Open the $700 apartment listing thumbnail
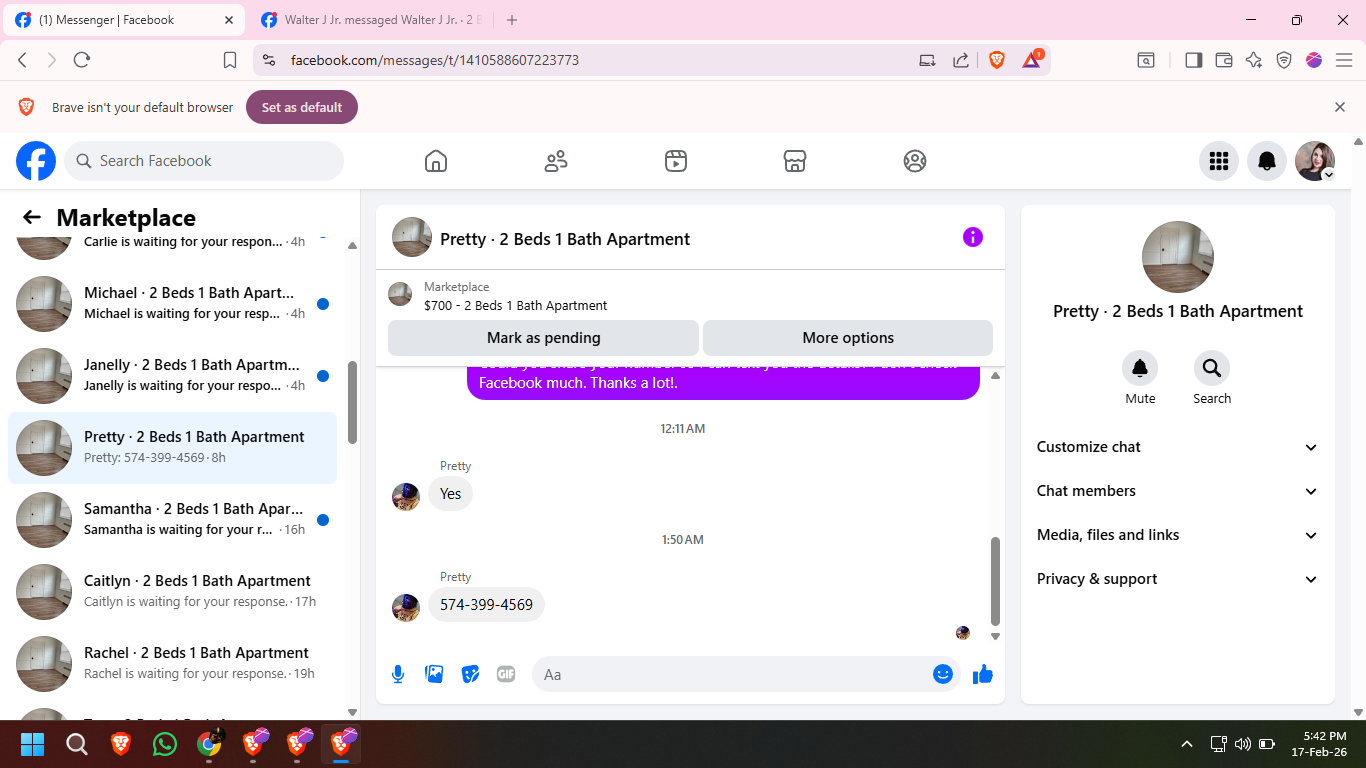The width and height of the screenshot is (1366, 768). (x=400, y=294)
